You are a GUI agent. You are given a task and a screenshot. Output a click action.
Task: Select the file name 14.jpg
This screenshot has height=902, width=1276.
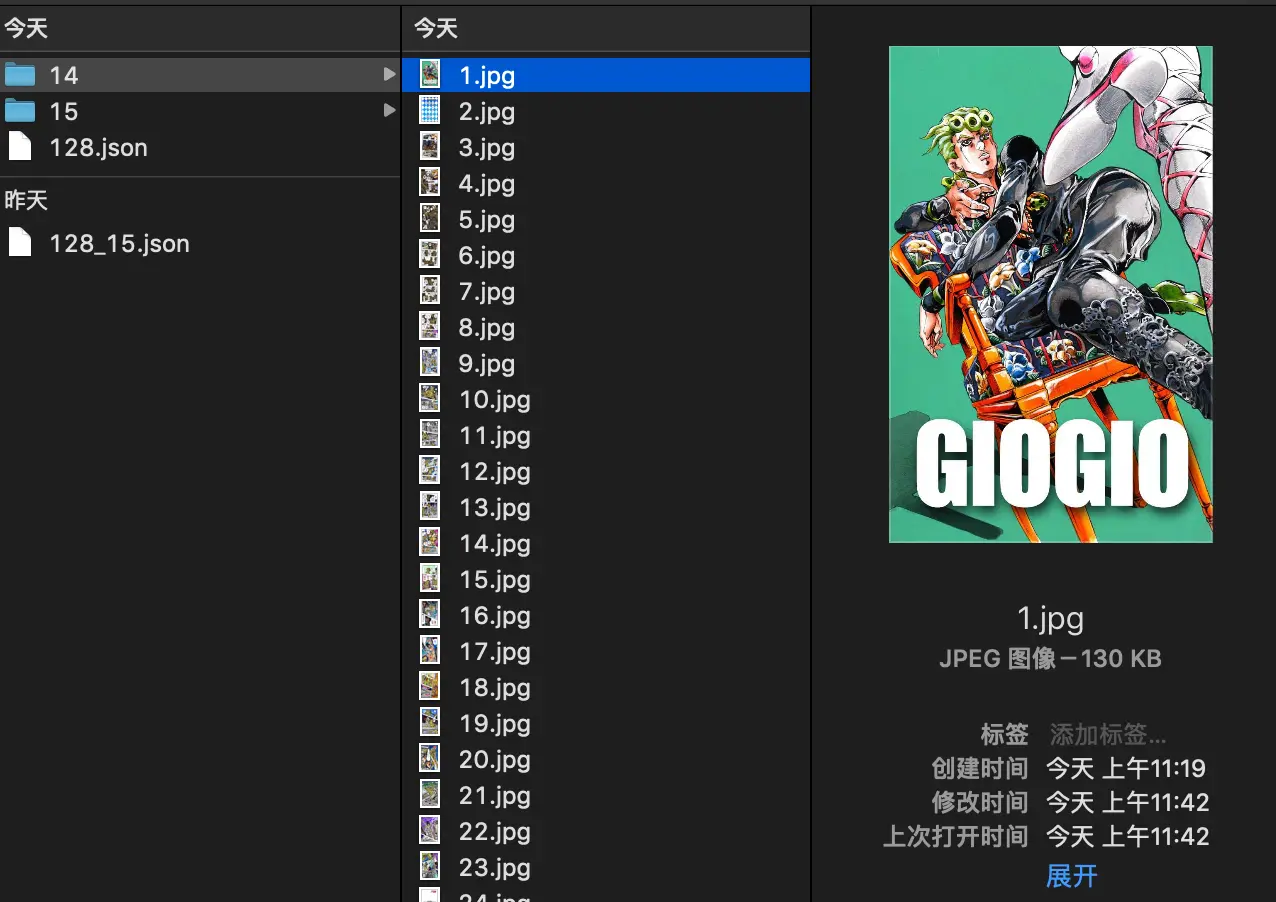pos(495,543)
